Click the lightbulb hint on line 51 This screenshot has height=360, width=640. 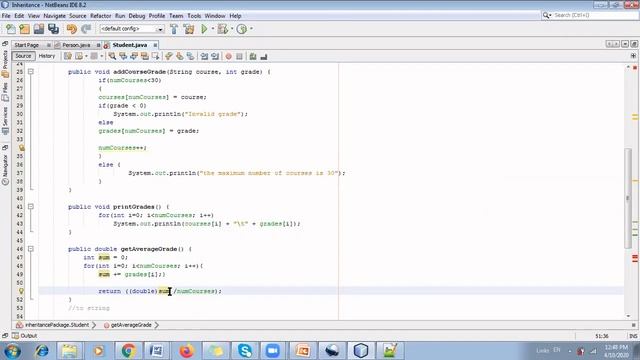pos(21,291)
